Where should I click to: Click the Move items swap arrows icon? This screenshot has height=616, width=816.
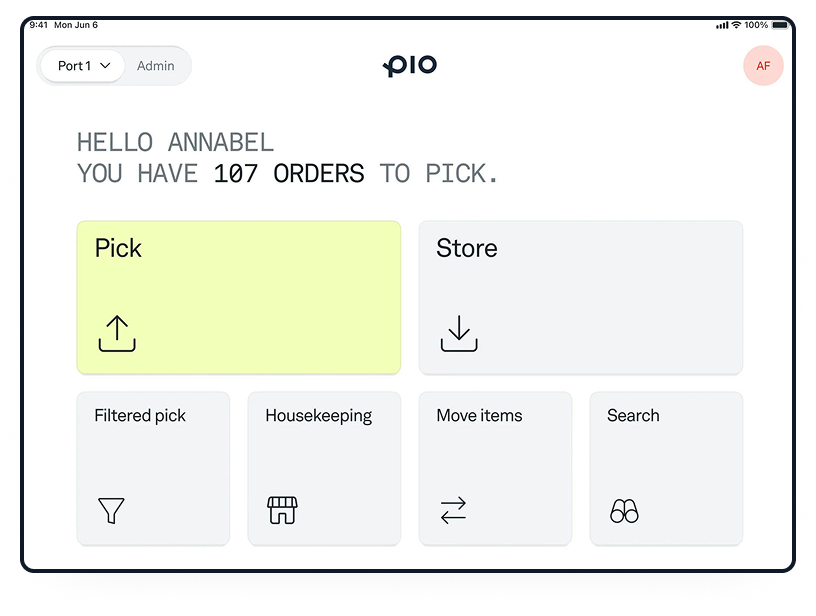pyautogui.click(x=453, y=511)
